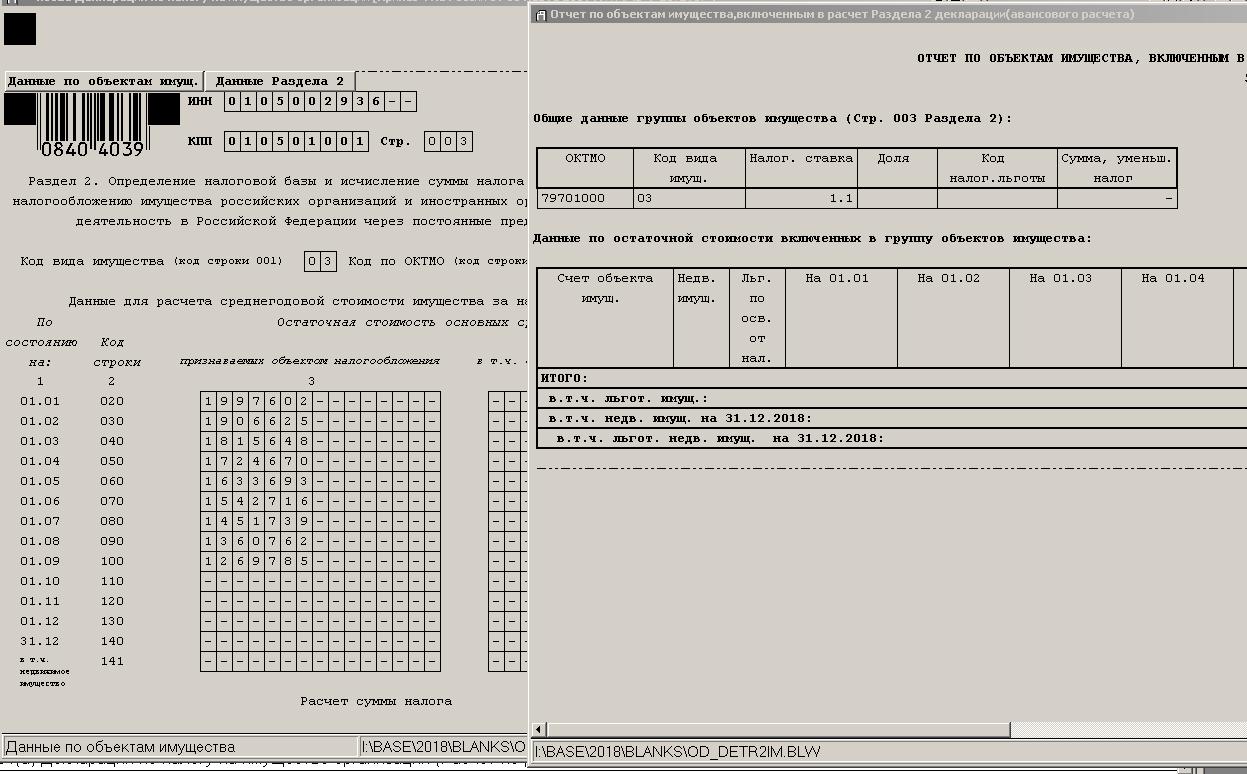Select the Стр. page number field 003
1247x774 pixels.
tap(448, 141)
